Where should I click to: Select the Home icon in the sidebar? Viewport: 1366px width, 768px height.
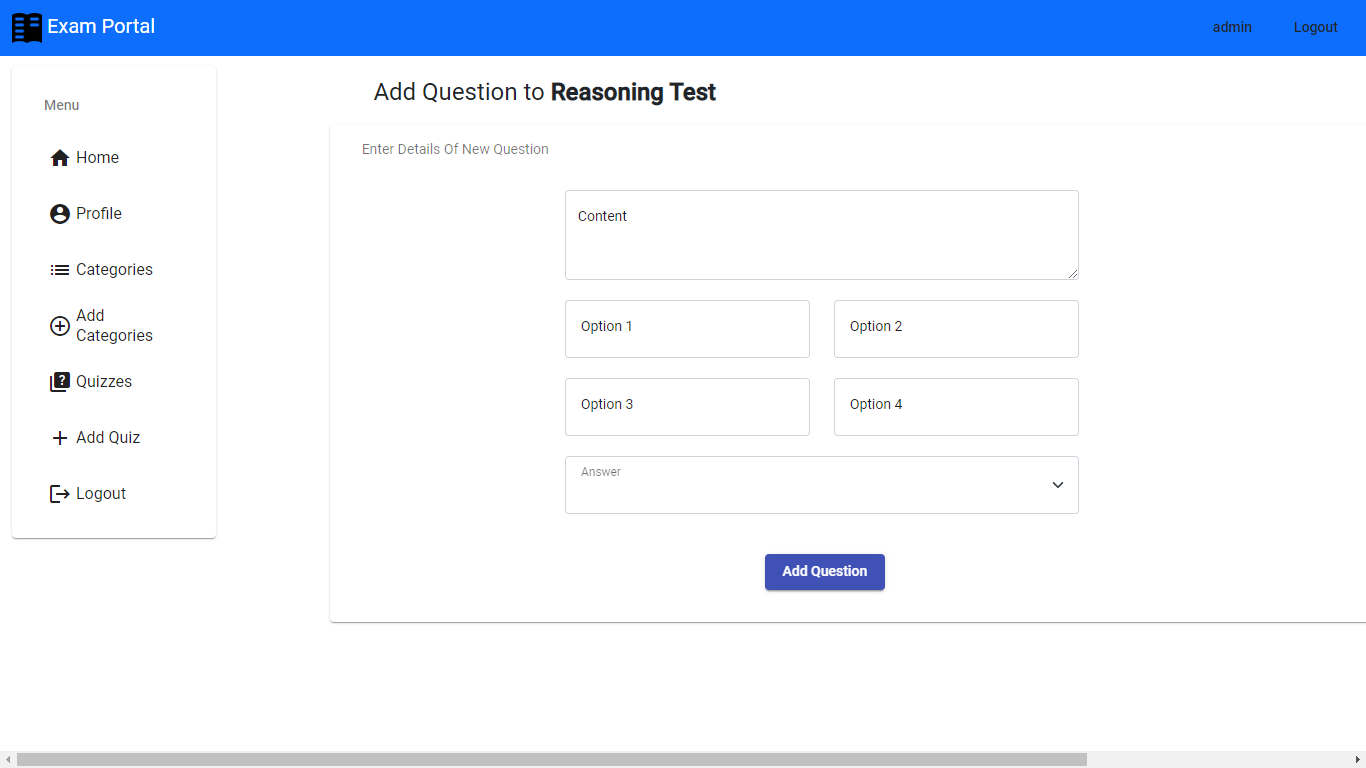59,157
